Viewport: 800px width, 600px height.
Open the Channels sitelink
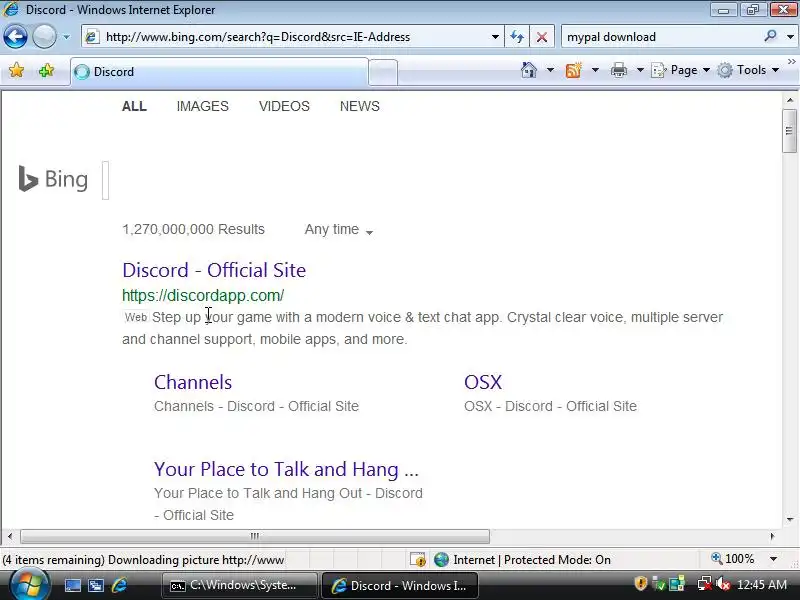[193, 382]
